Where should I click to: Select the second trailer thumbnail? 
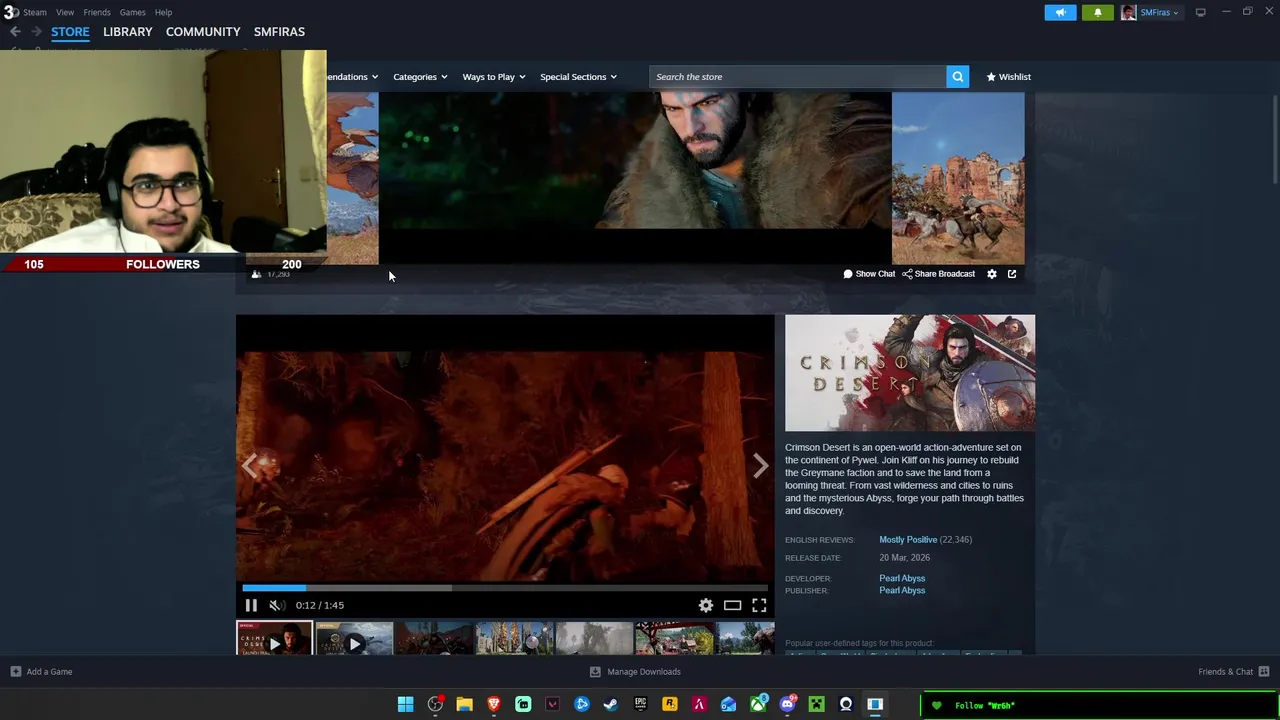tap(354, 638)
